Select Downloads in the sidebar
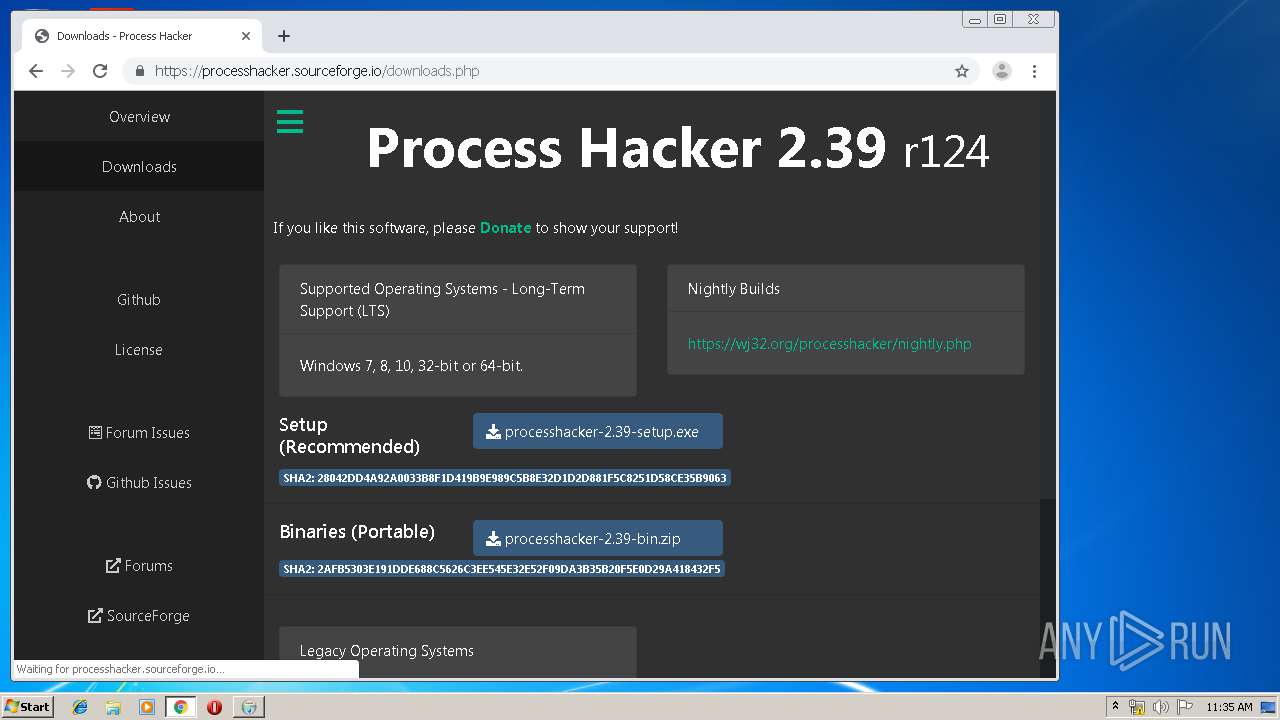 coord(139,167)
